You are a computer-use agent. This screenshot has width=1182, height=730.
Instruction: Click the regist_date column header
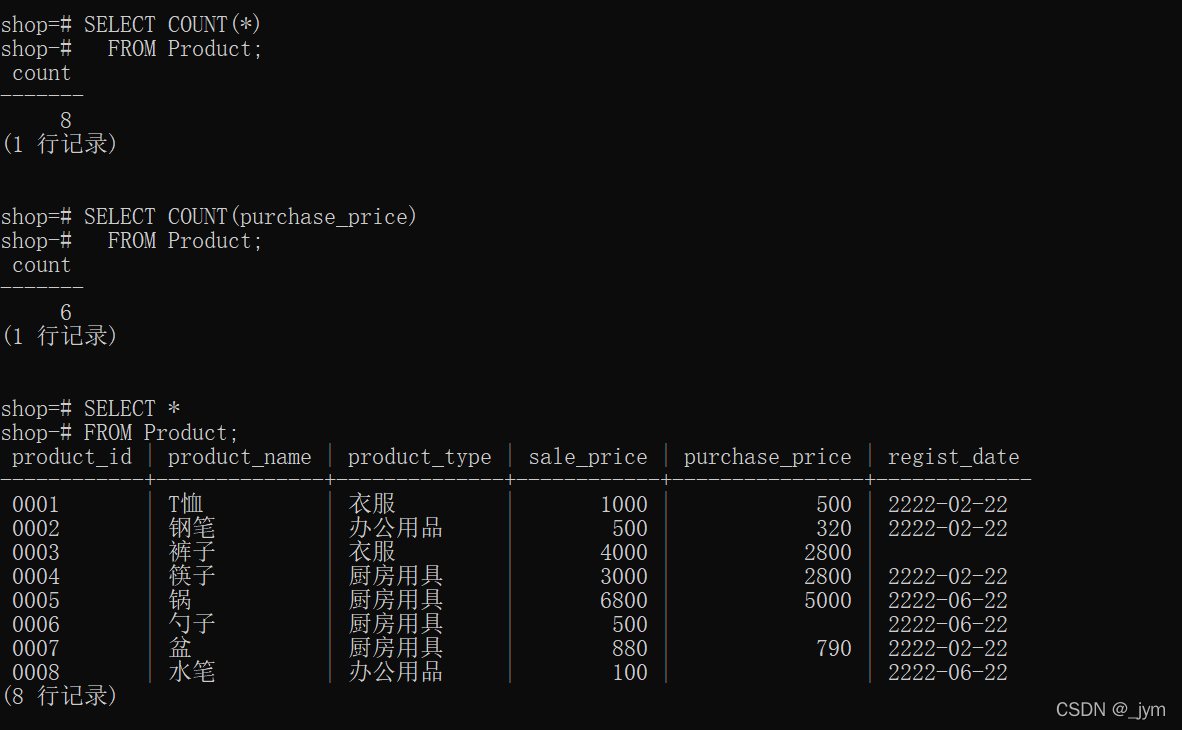(x=953, y=457)
